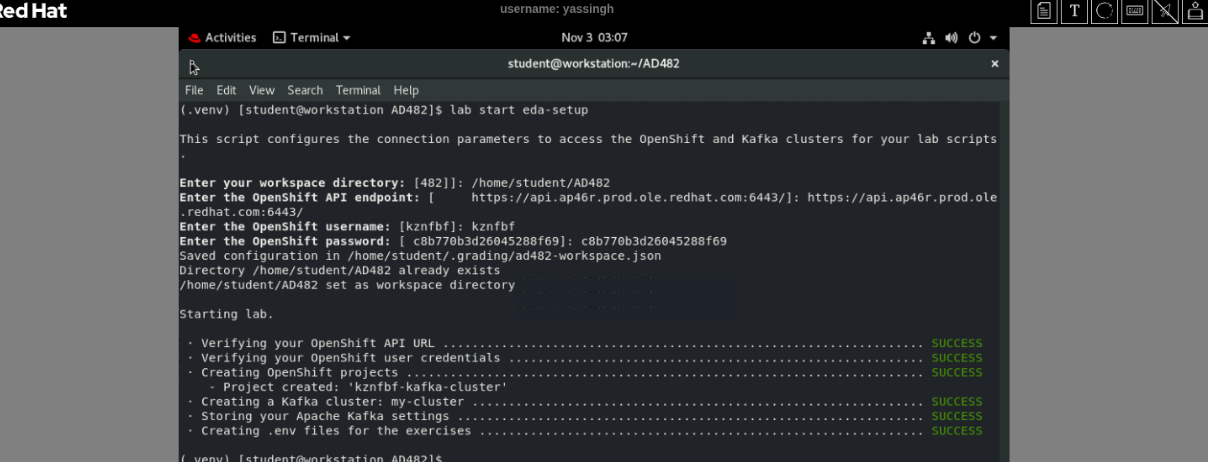Expand the system menu arrow
The image size is (1208, 462).
[x=994, y=38]
